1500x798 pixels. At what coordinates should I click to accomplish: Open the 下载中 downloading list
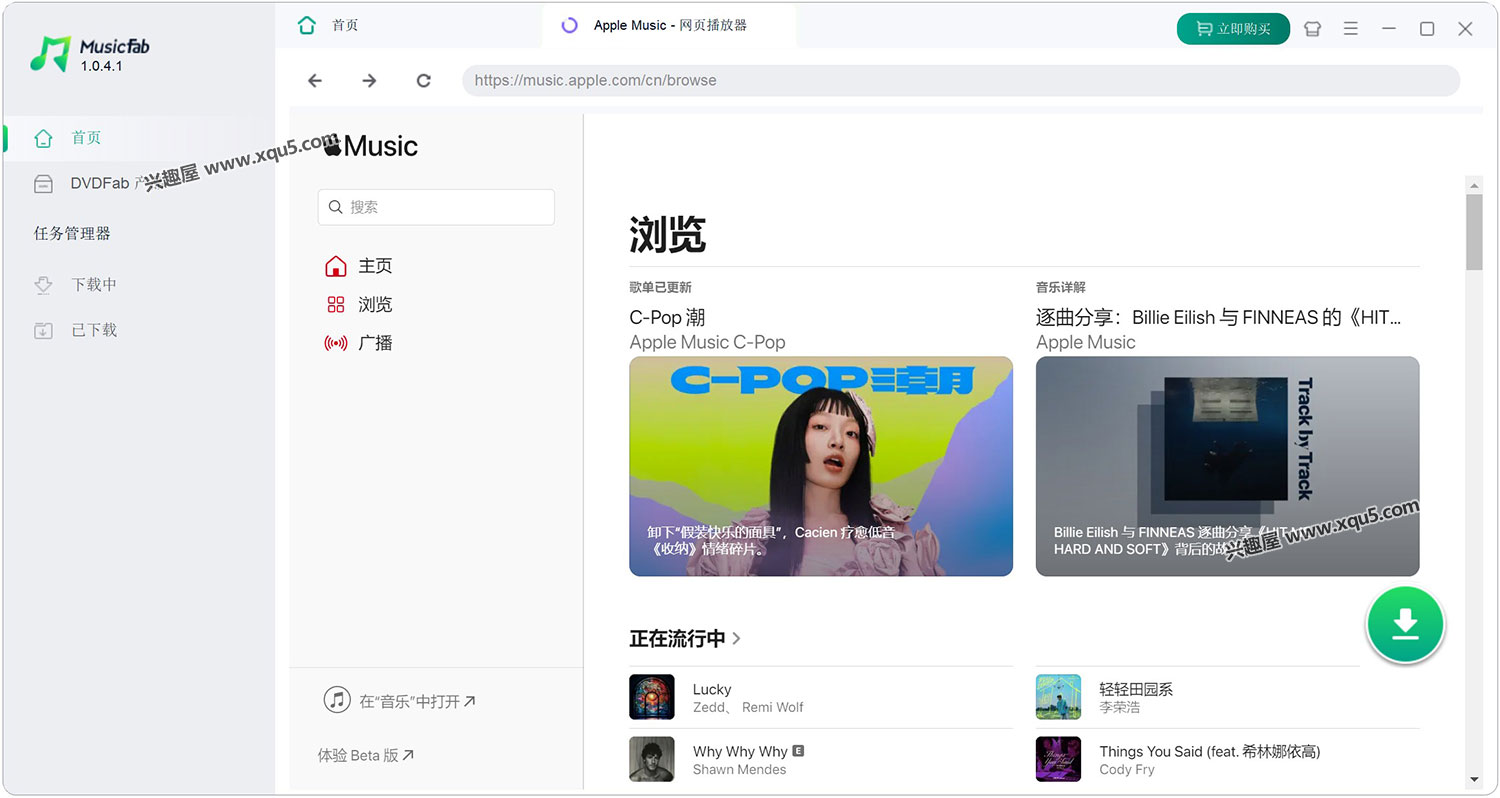click(137, 285)
